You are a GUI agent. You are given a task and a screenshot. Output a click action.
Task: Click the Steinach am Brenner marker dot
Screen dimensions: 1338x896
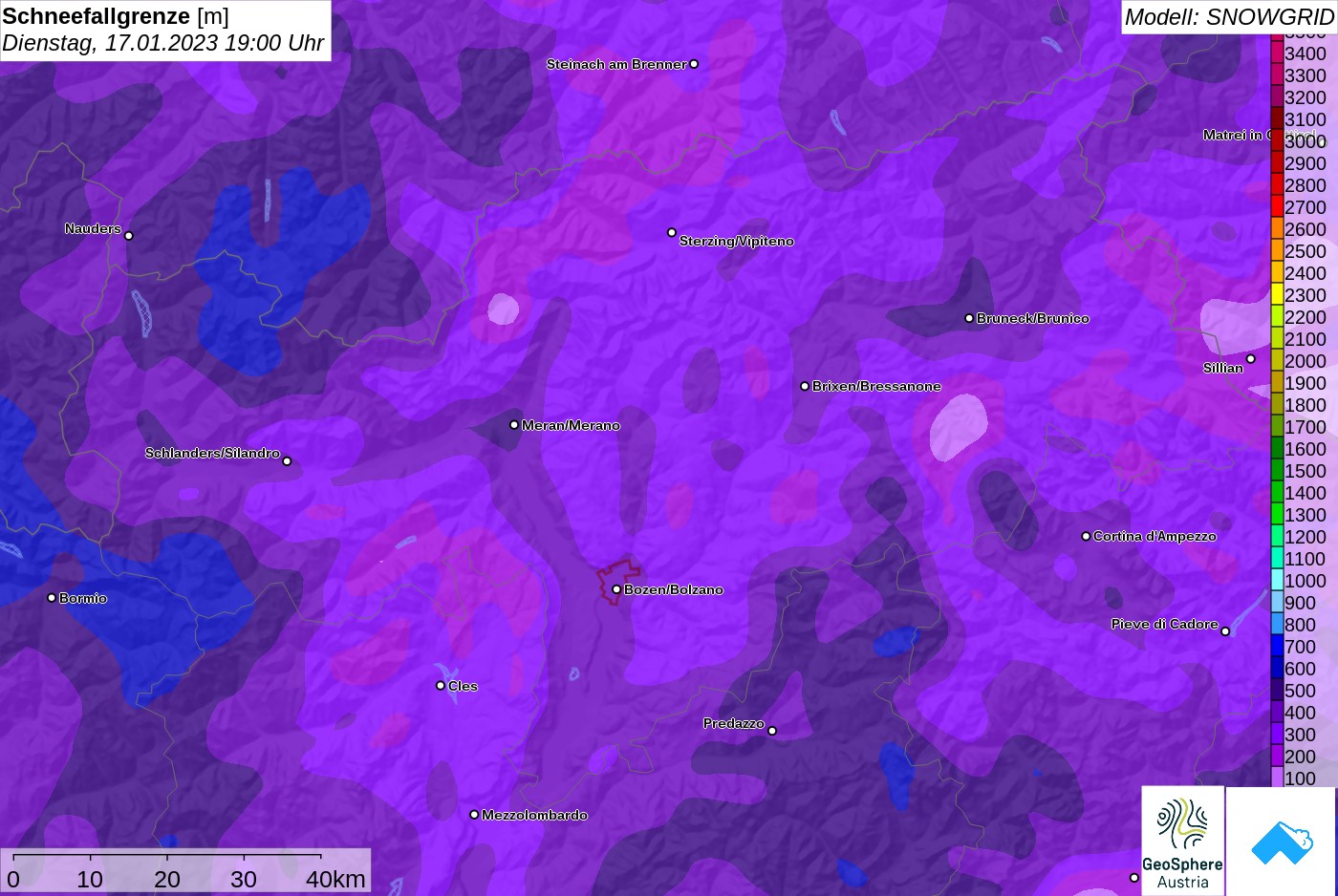694,64
